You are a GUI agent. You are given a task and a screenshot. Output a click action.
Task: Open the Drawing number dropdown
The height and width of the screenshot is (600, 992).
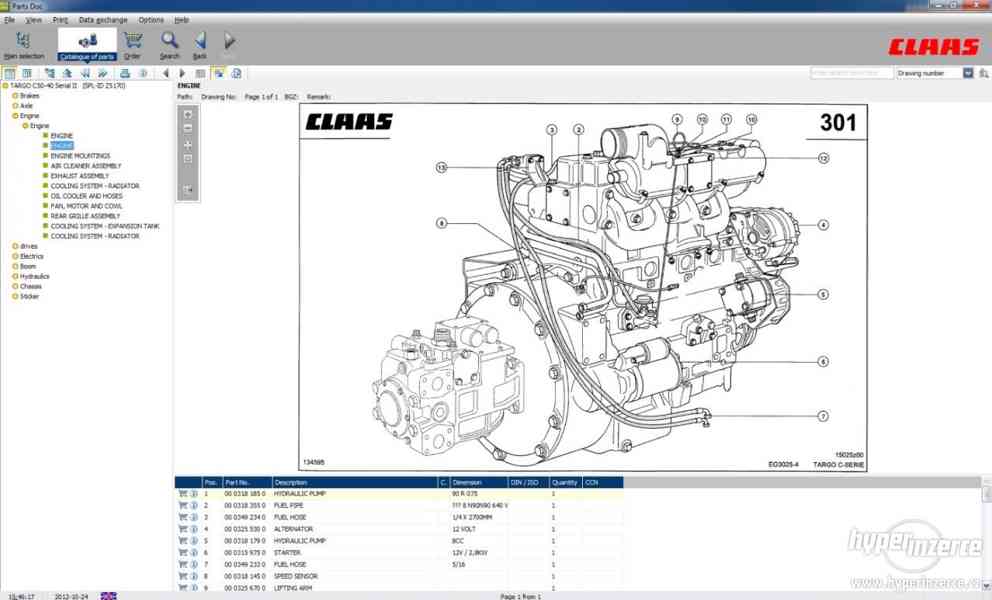point(968,73)
